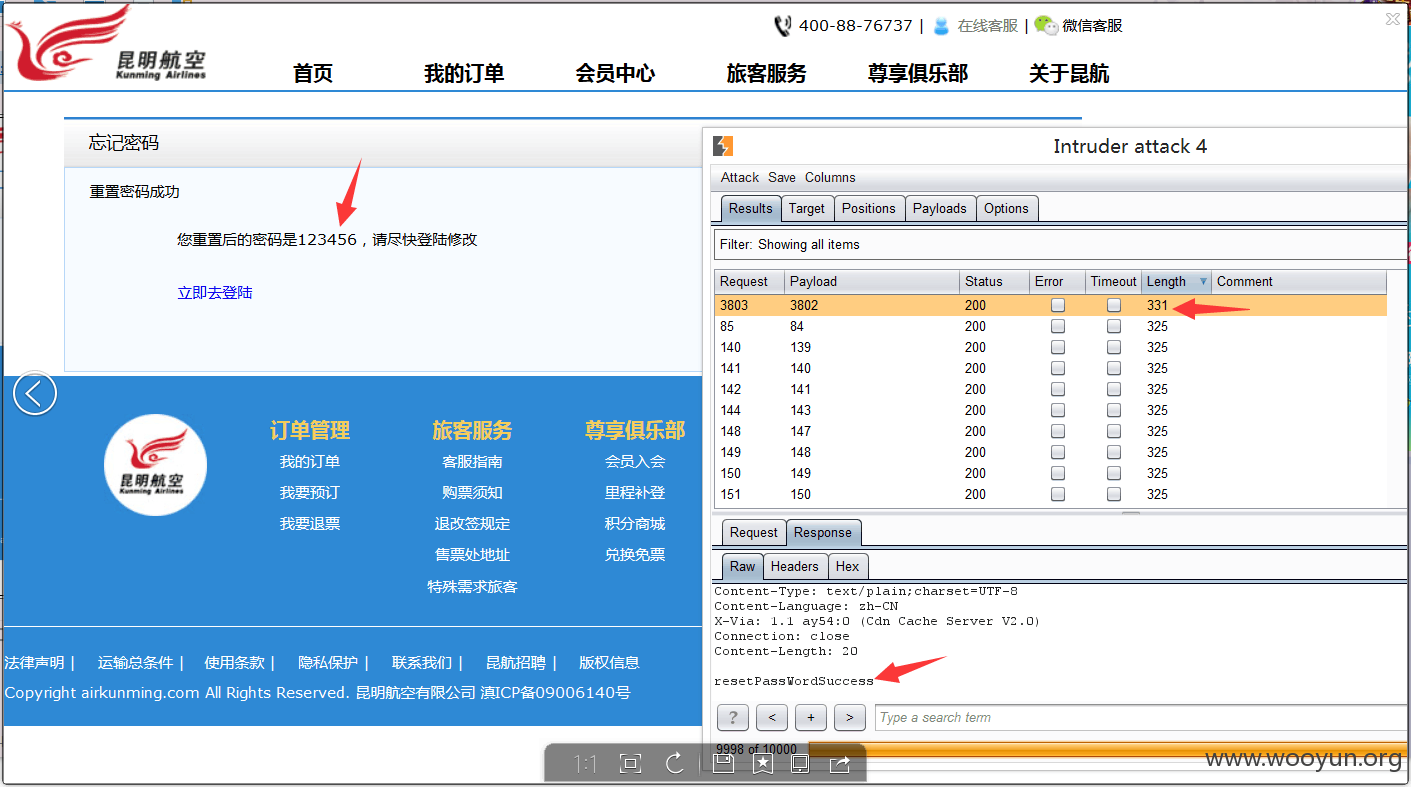The height and width of the screenshot is (787, 1411).
Task: Select the Results tab
Action: click(x=750, y=208)
